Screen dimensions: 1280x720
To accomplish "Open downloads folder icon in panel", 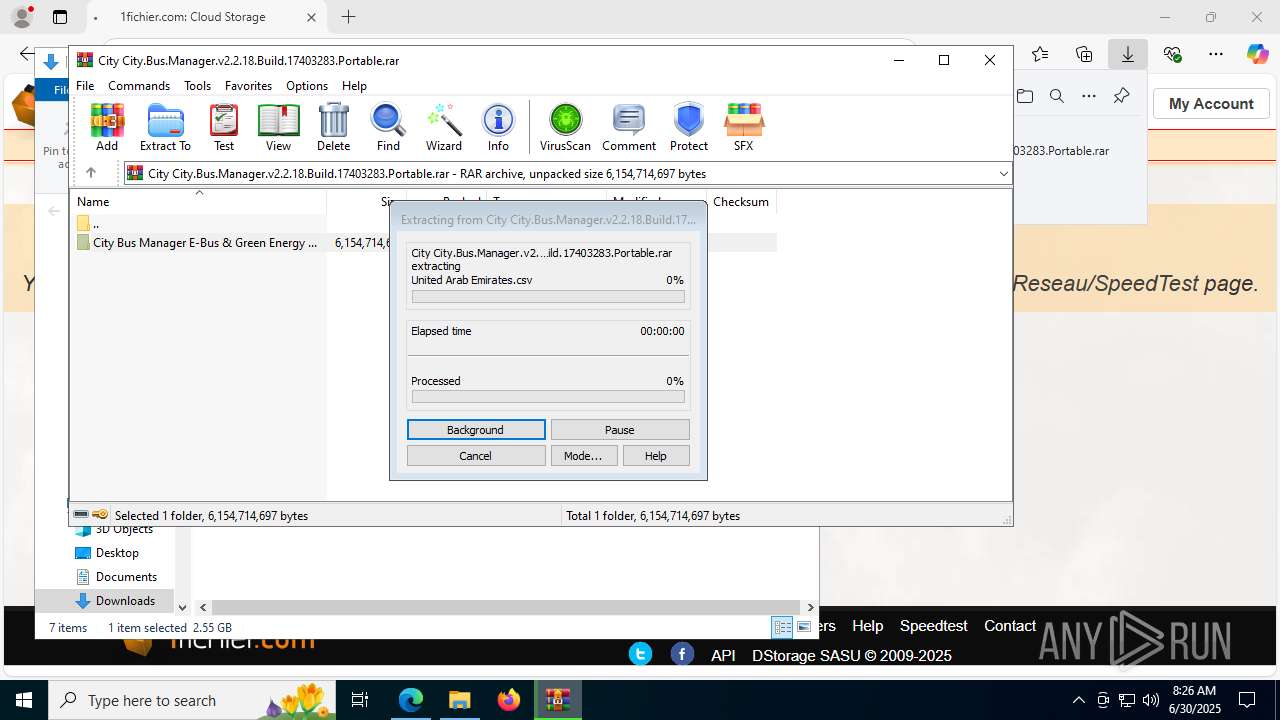I will (x=1025, y=96).
